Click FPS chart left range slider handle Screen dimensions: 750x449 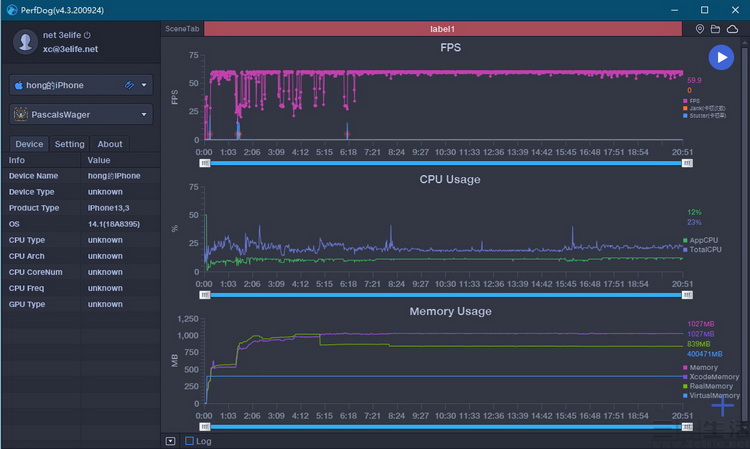point(205,163)
